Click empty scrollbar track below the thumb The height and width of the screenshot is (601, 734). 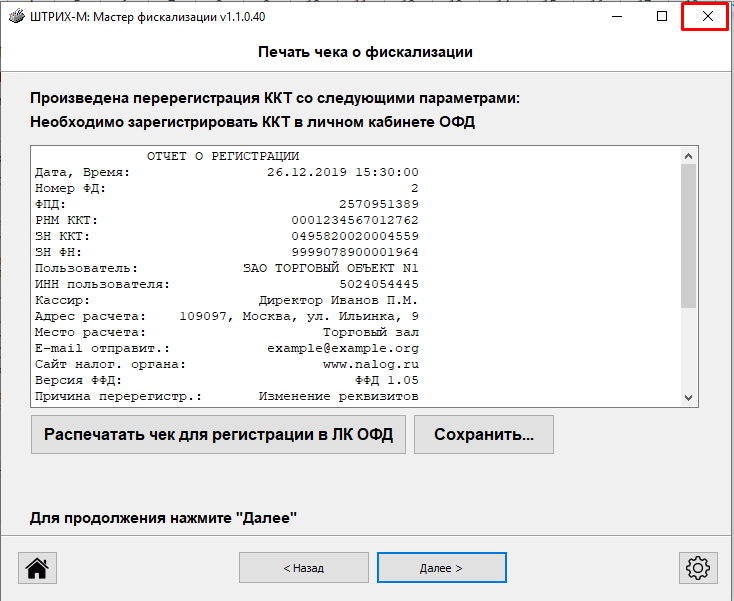pos(688,350)
